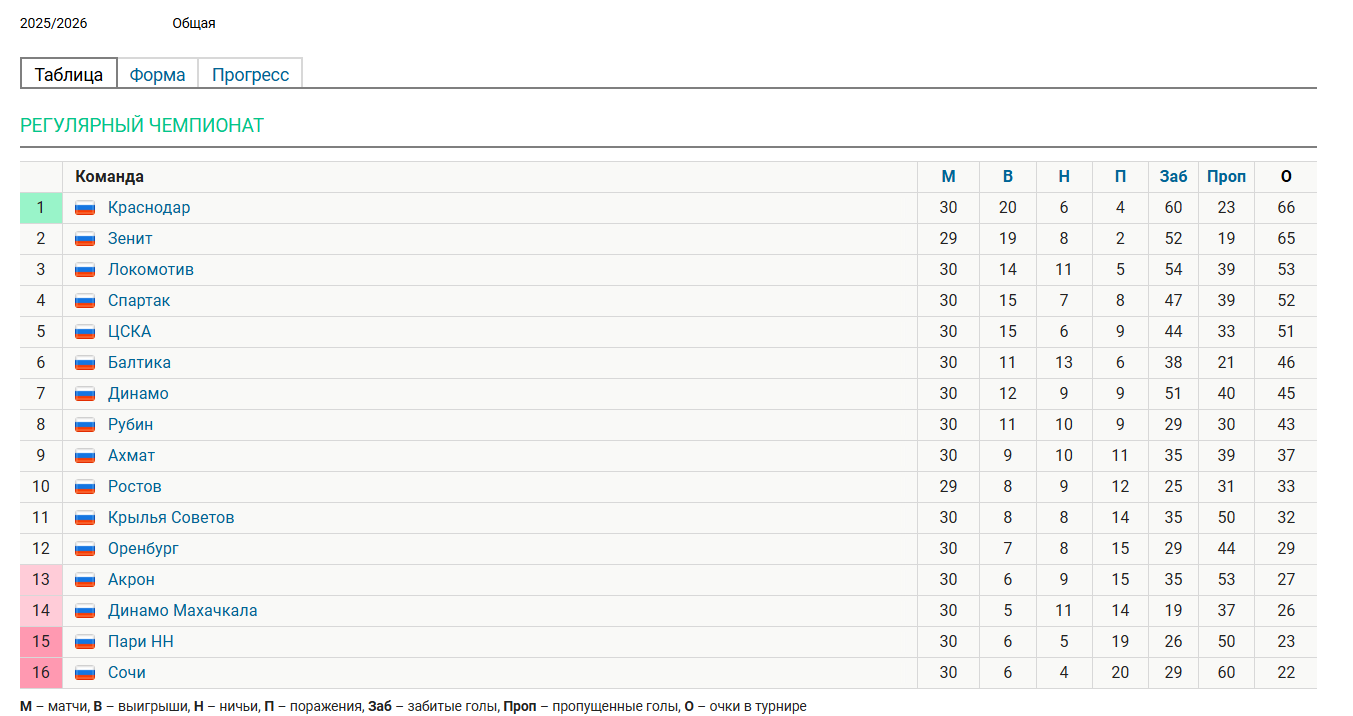The height and width of the screenshot is (716, 1353).
Task: Open the Пари НН team link
Action: coord(141,642)
